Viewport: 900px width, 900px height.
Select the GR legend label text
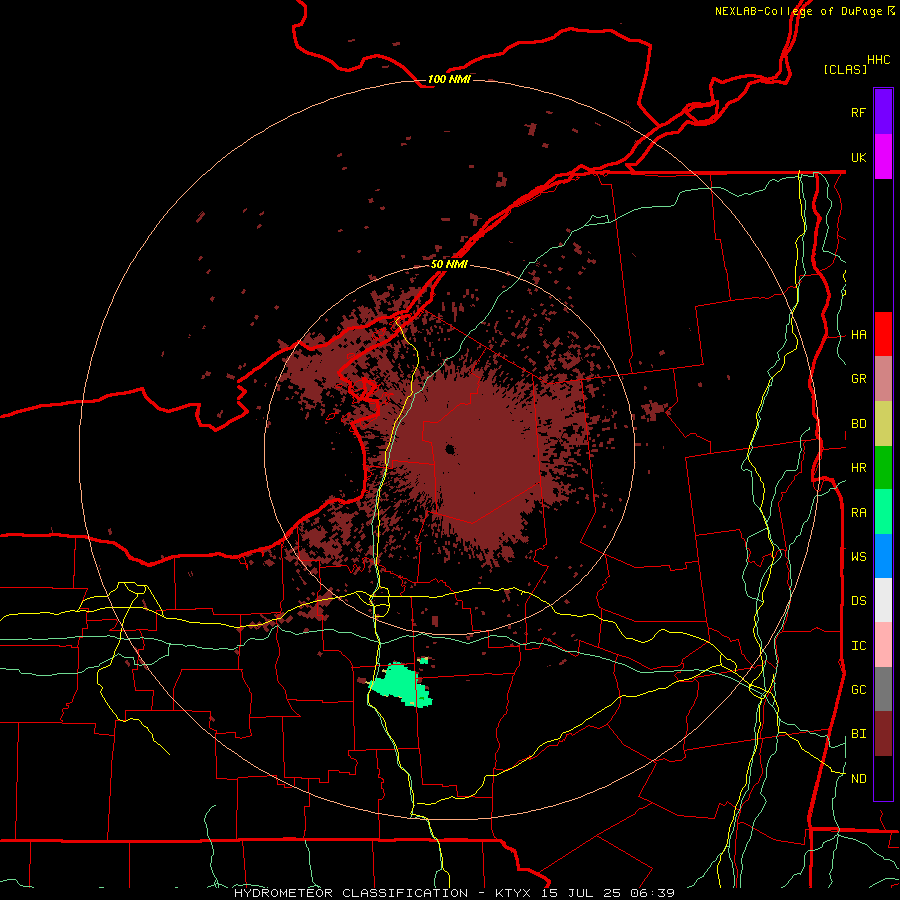(858, 379)
